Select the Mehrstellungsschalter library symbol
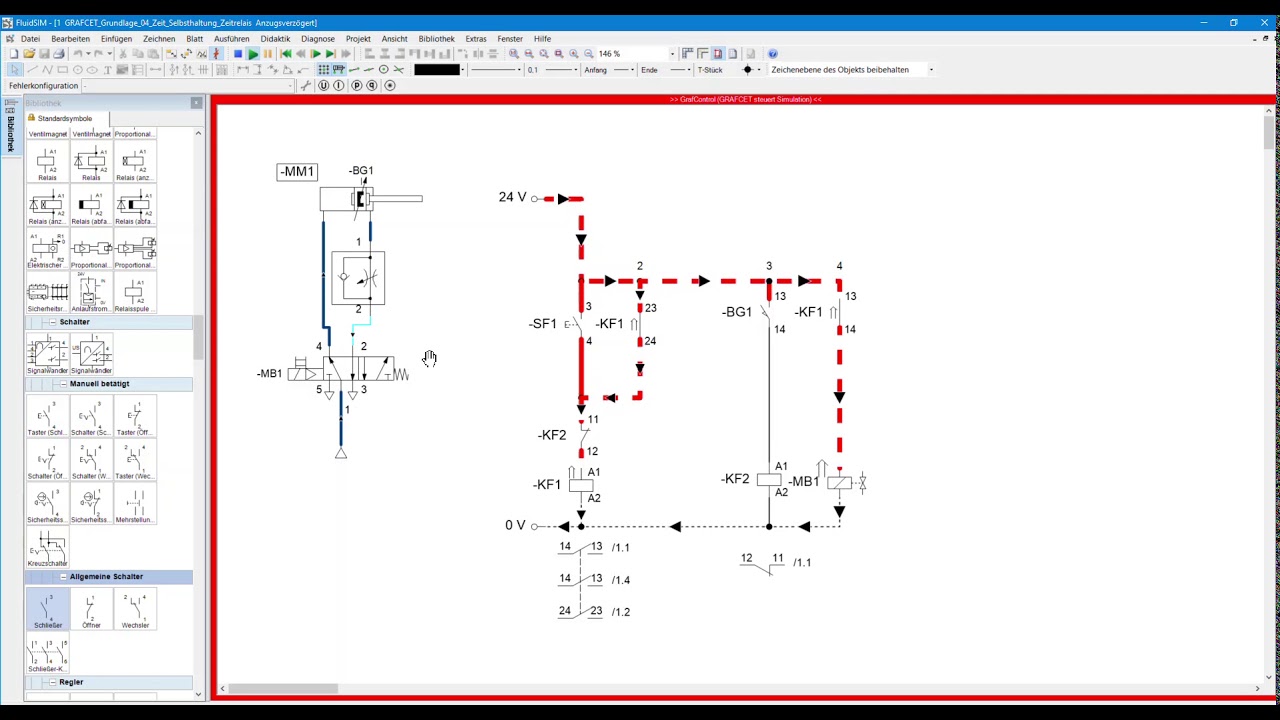1280x720 pixels. 135,505
